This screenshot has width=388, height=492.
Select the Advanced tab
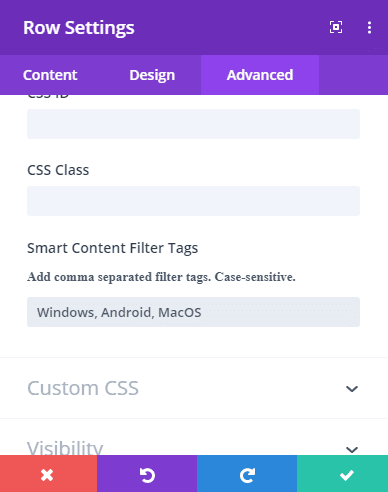click(x=260, y=75)
